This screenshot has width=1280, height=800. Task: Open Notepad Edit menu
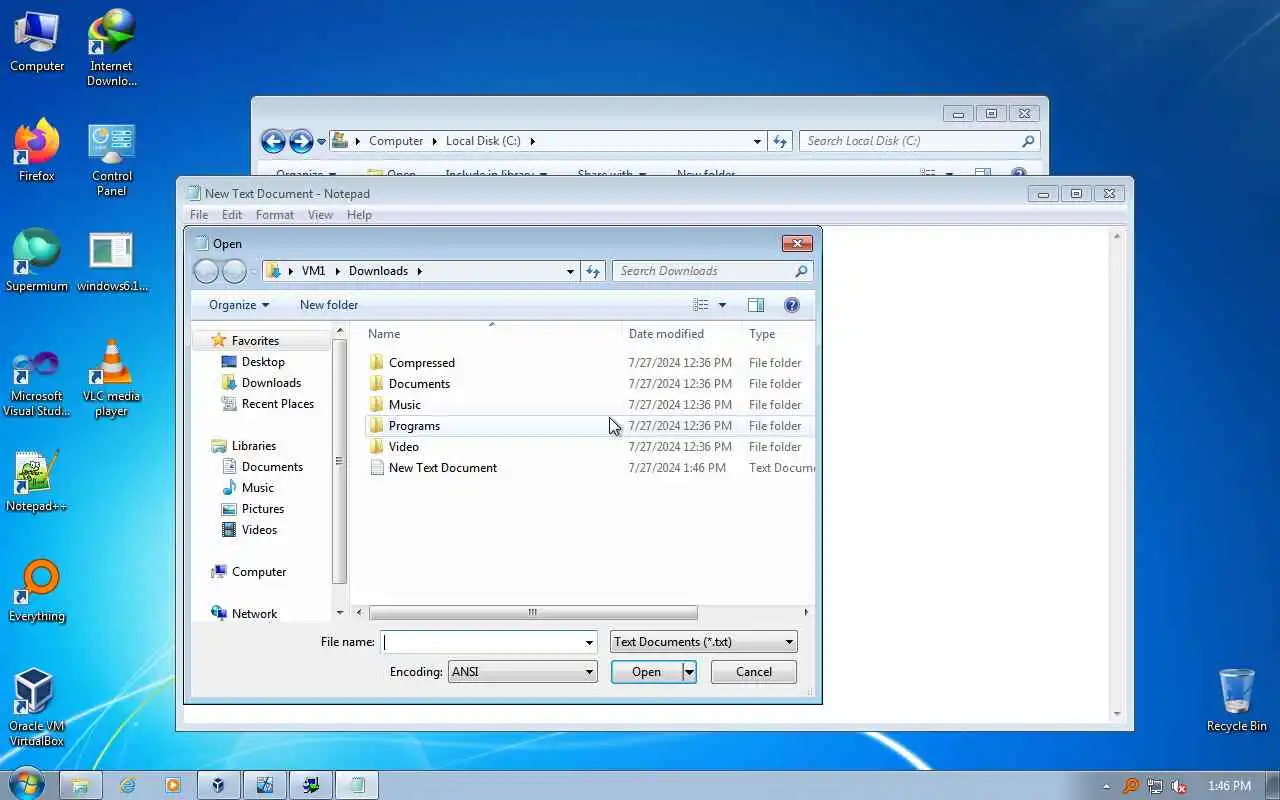click(232, 215)
